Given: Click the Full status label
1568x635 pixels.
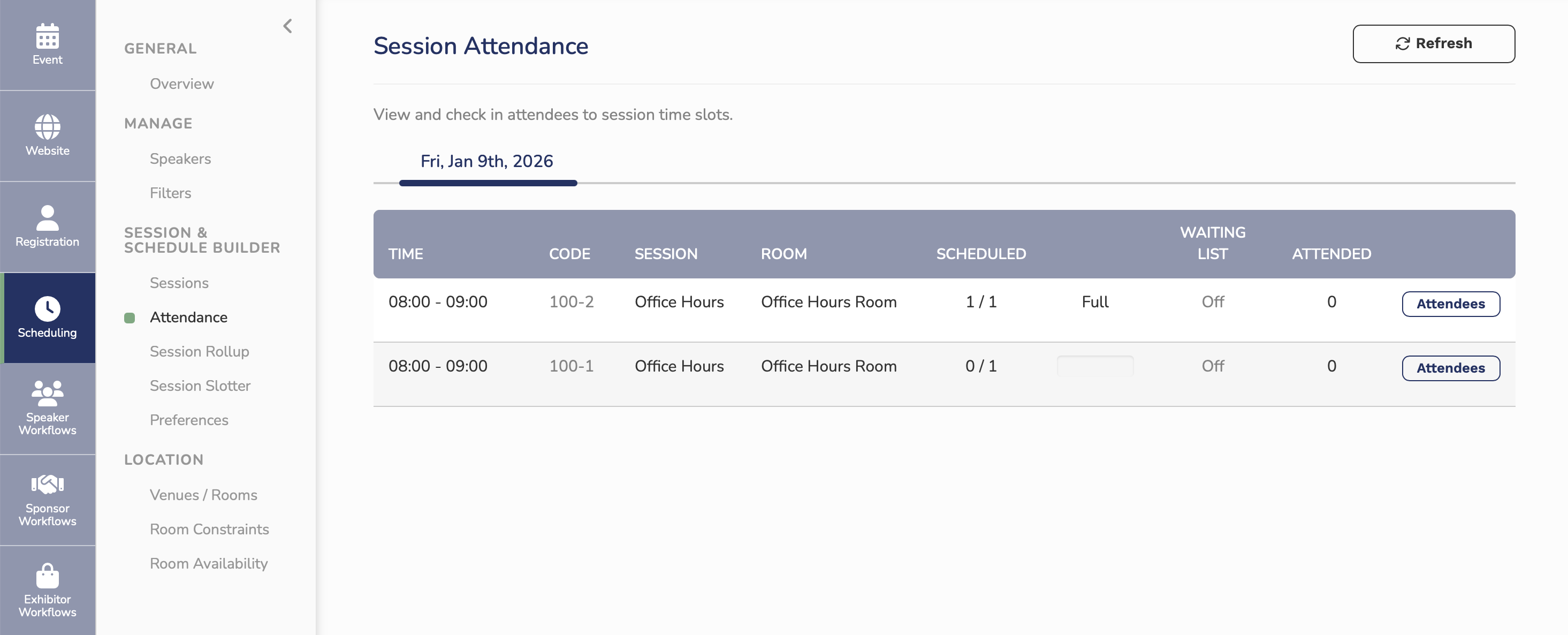Looking at the screenshot, I should point(1095,302).
